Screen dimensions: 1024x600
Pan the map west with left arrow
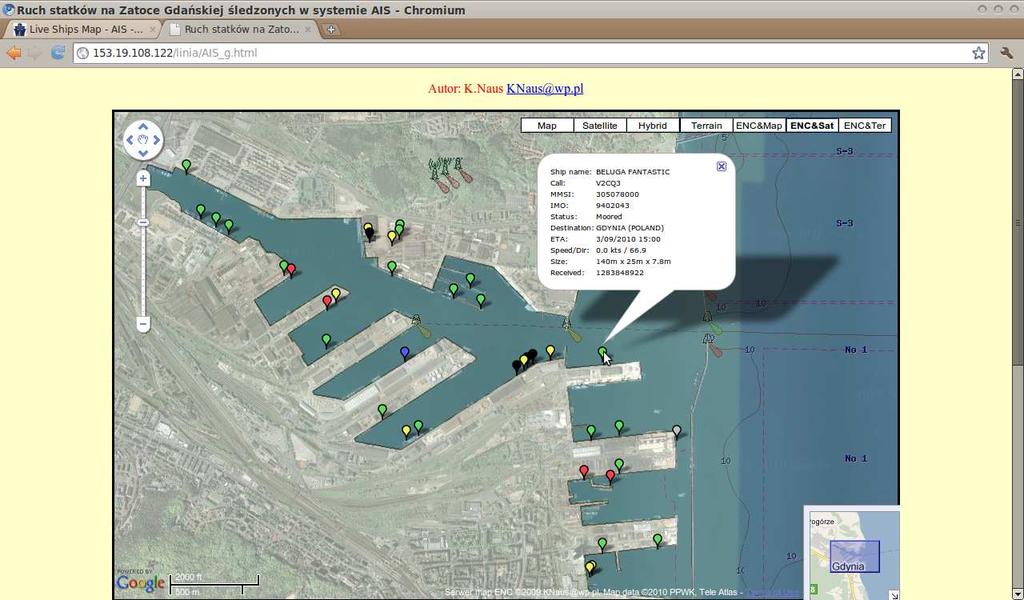click(x=129, y=140)
